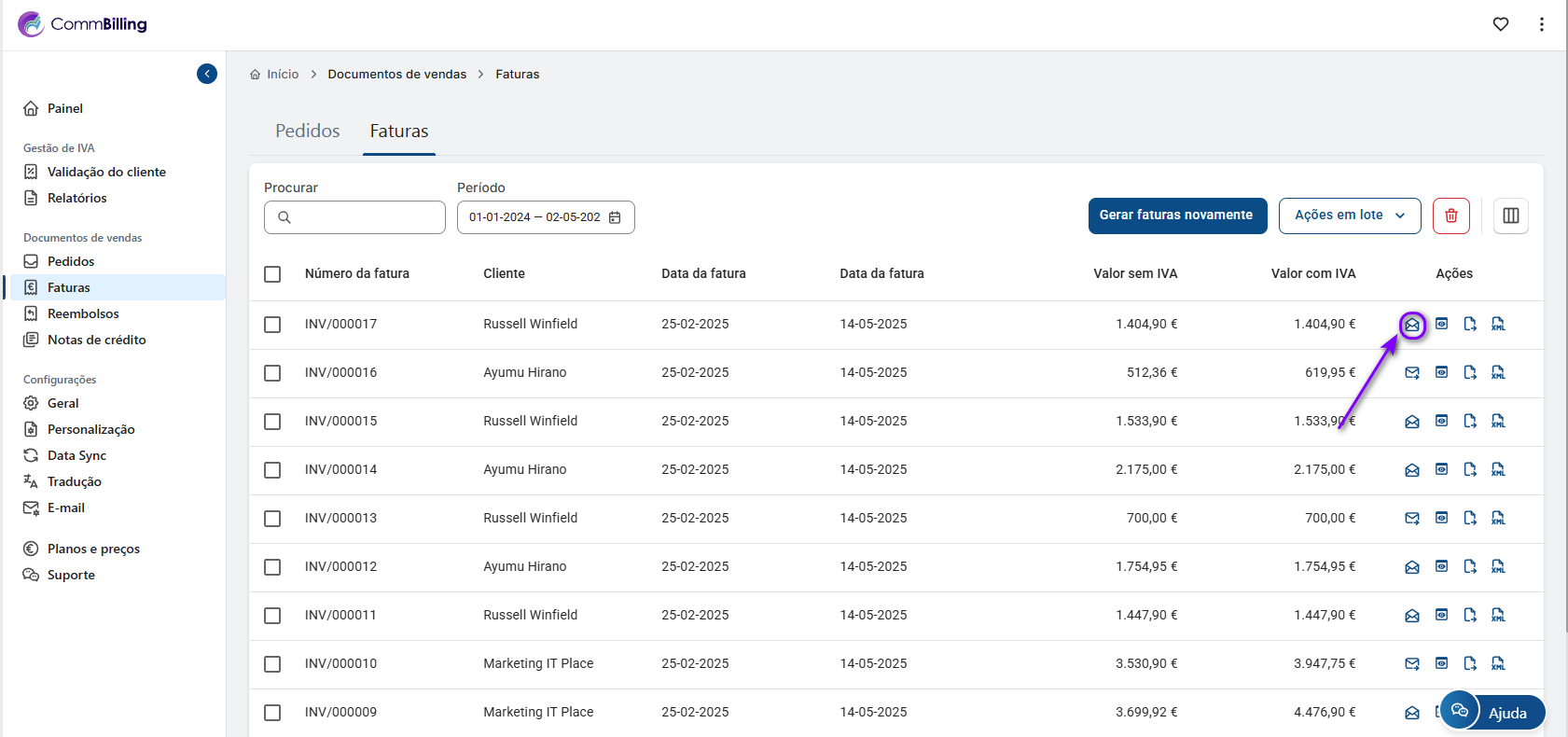Image resolution: width=1568 pixels, height=737 pixels.
Task: Click the email icon for invoice INV/000017
Action: pos(1411,325)
